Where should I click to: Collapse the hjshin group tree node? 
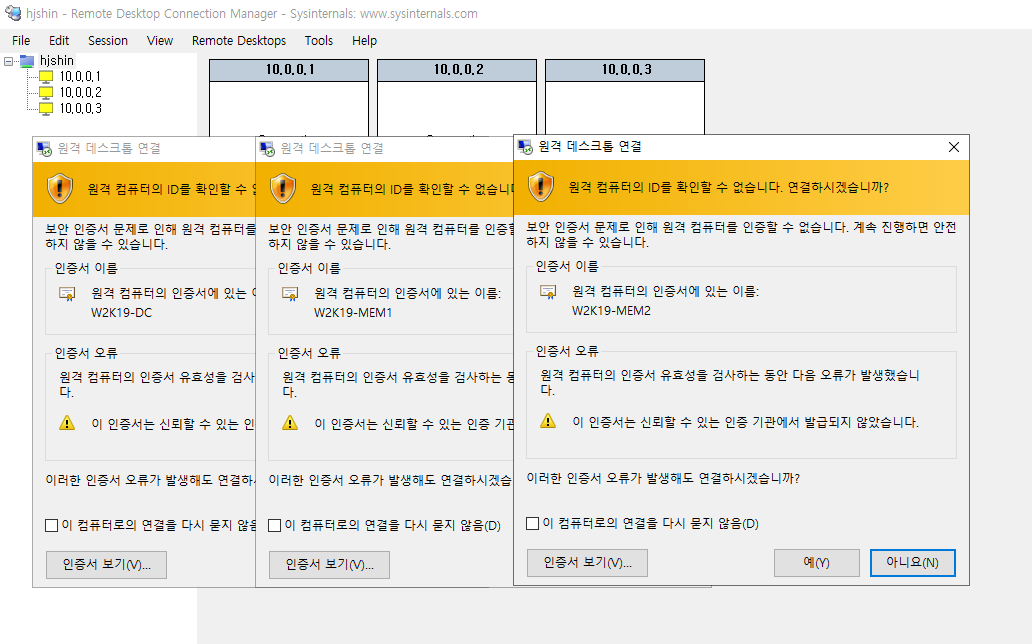[x=9, y=61]
